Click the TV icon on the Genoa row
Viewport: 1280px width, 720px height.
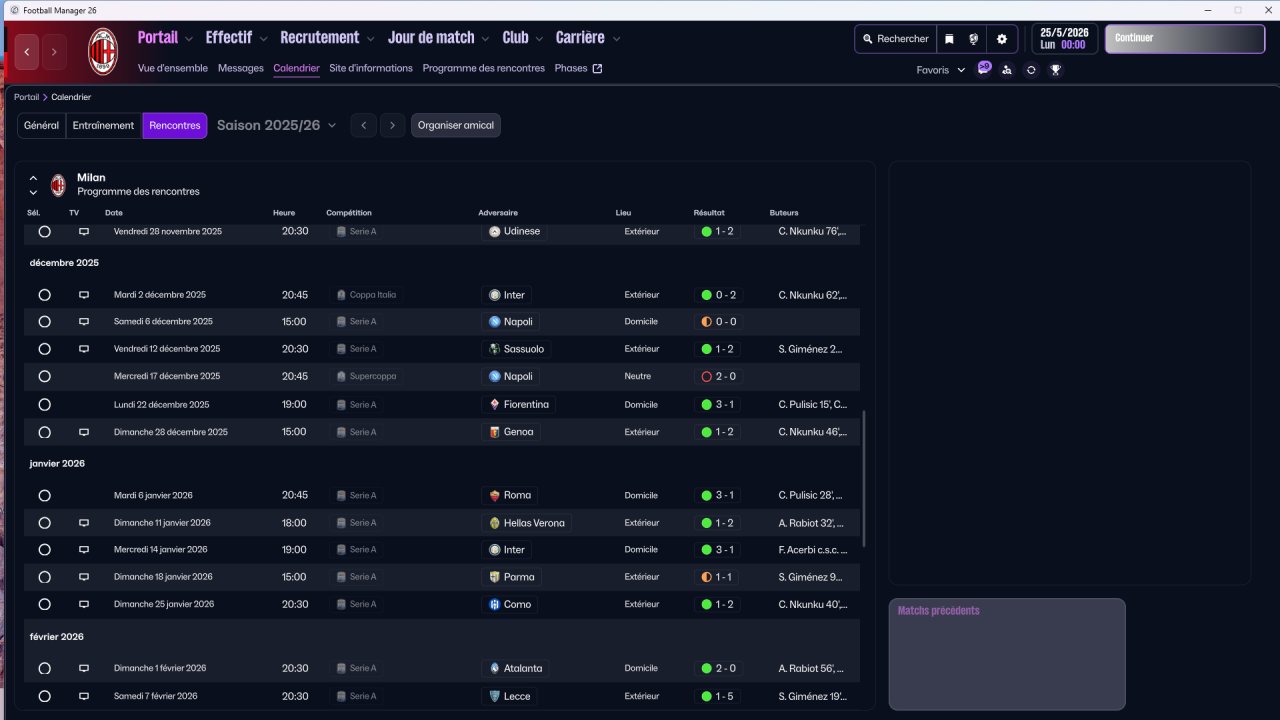[x=84, y=432]
